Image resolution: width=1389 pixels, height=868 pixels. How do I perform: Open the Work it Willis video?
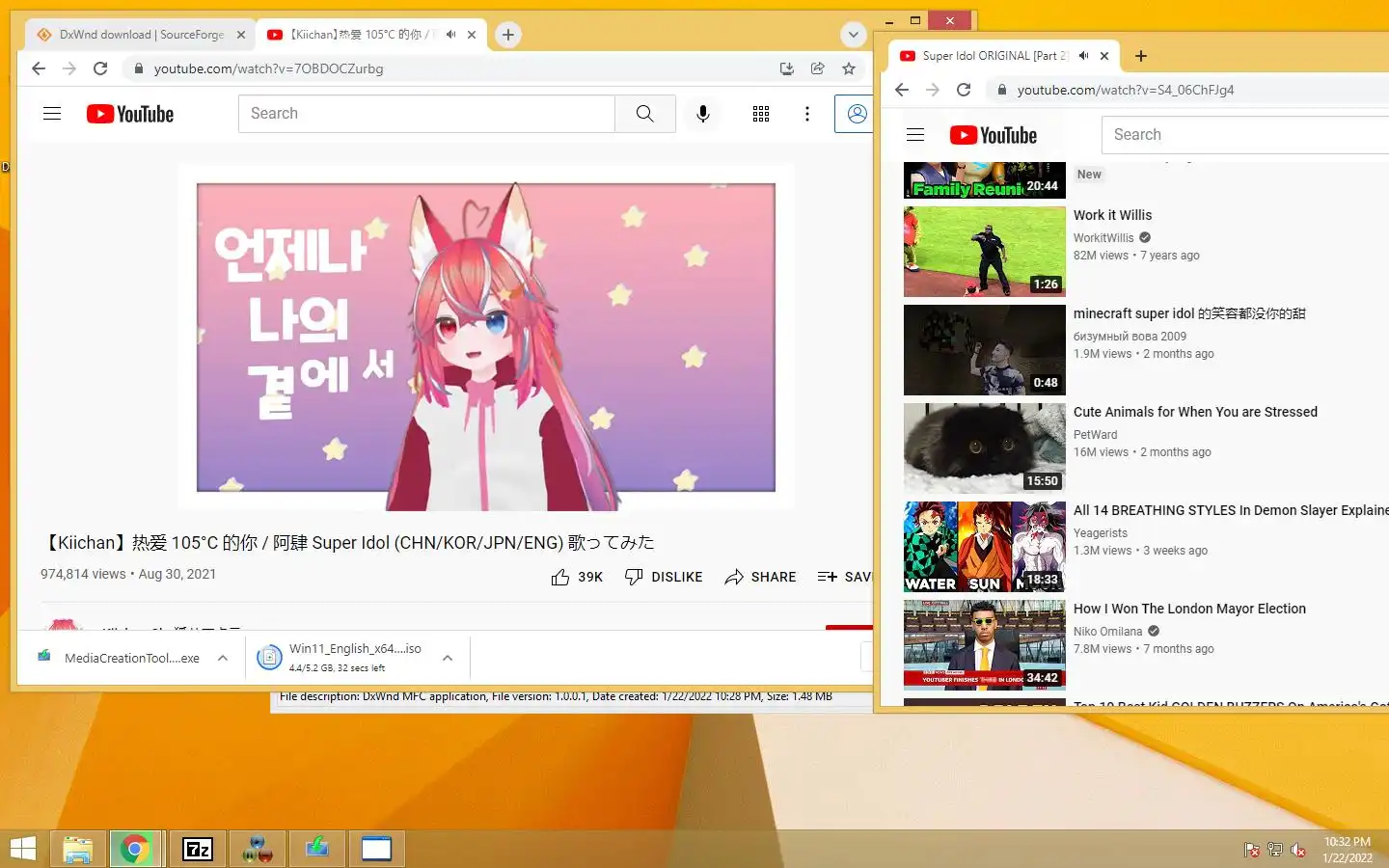1112,215
